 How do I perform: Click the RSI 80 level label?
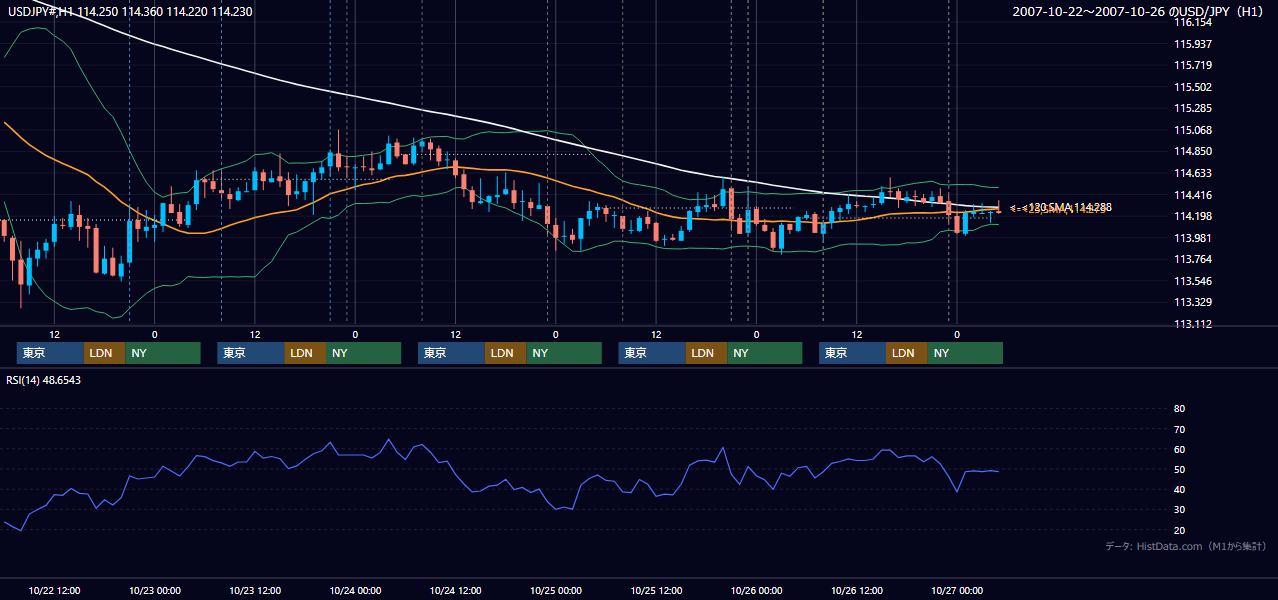1179,409
